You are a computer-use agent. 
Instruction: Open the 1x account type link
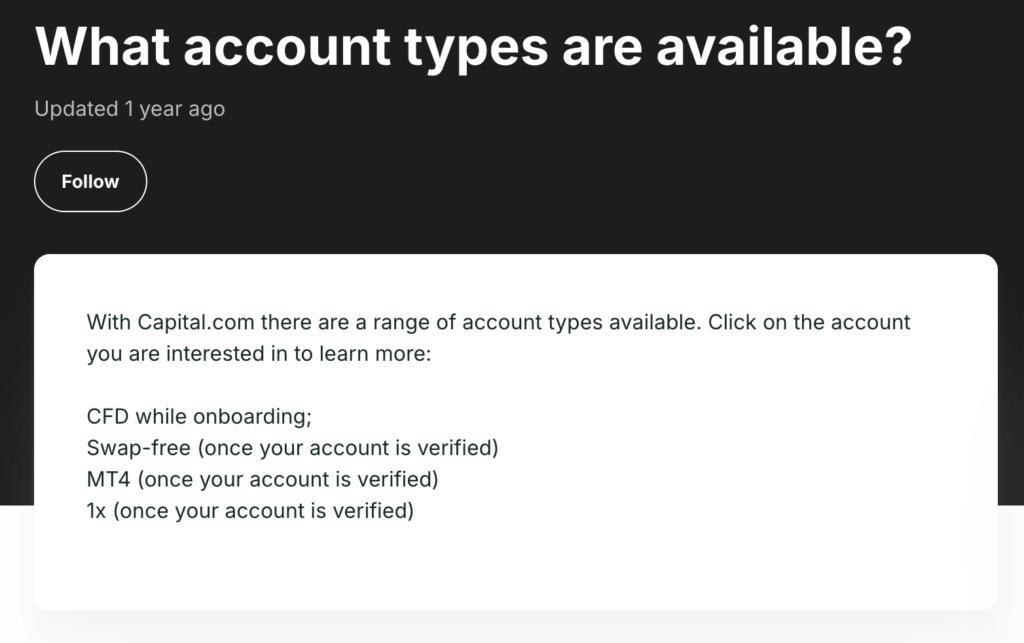coord(97,512)
